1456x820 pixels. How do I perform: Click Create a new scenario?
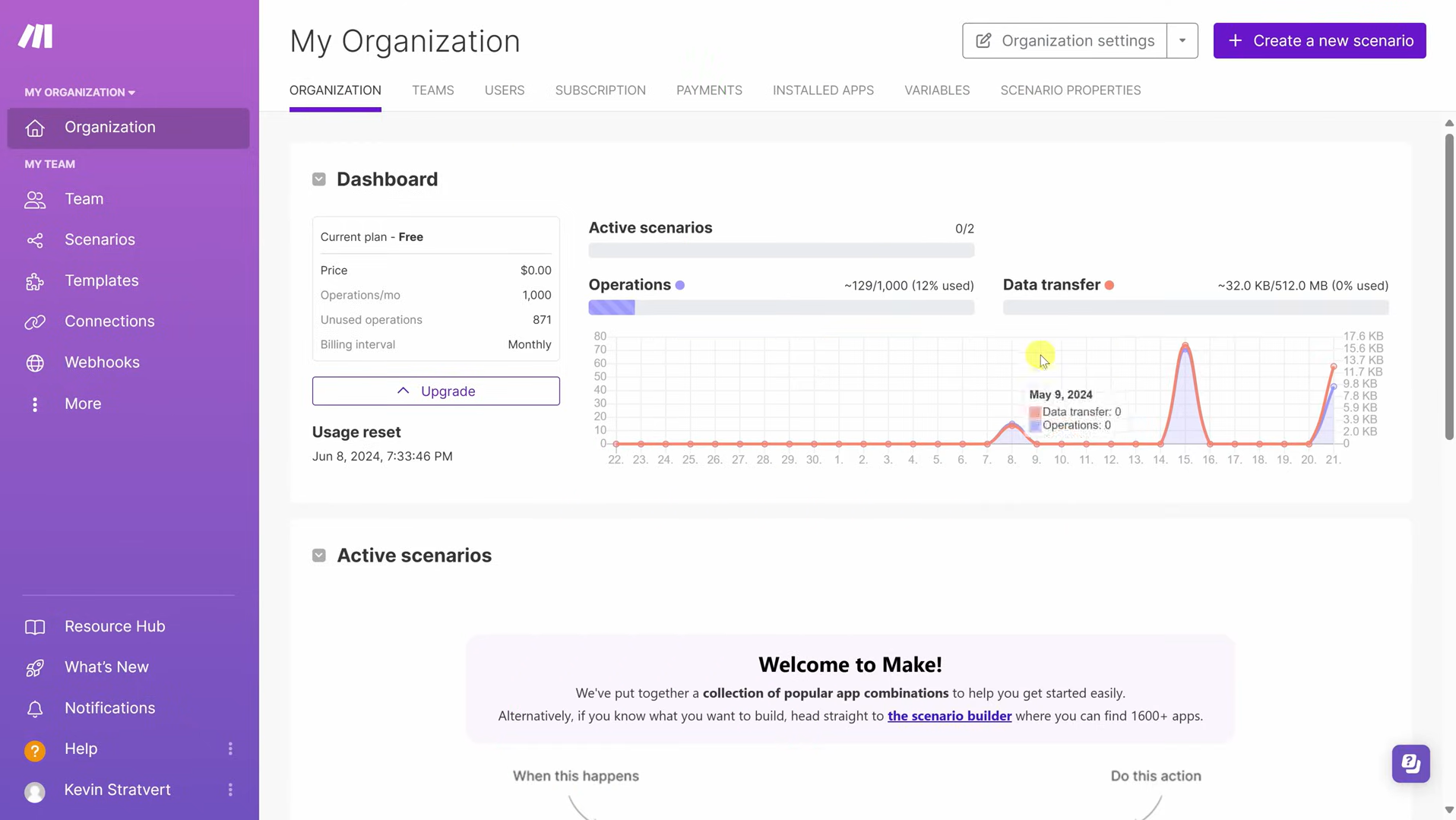click(x=1319, y=40)
